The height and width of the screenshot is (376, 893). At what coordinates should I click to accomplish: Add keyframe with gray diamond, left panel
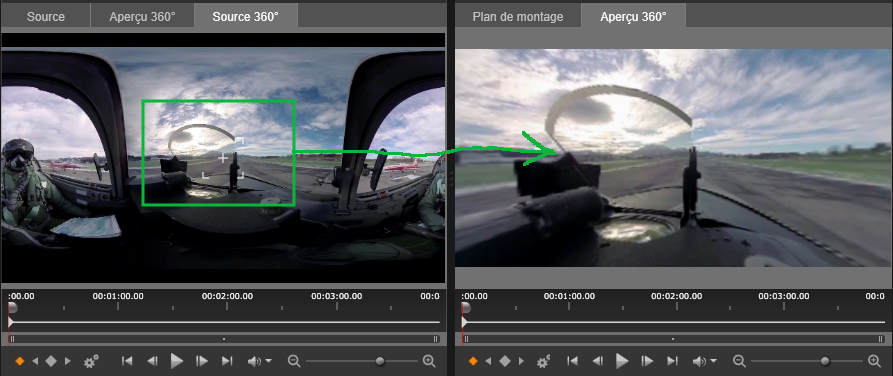[x=51, y=361]
